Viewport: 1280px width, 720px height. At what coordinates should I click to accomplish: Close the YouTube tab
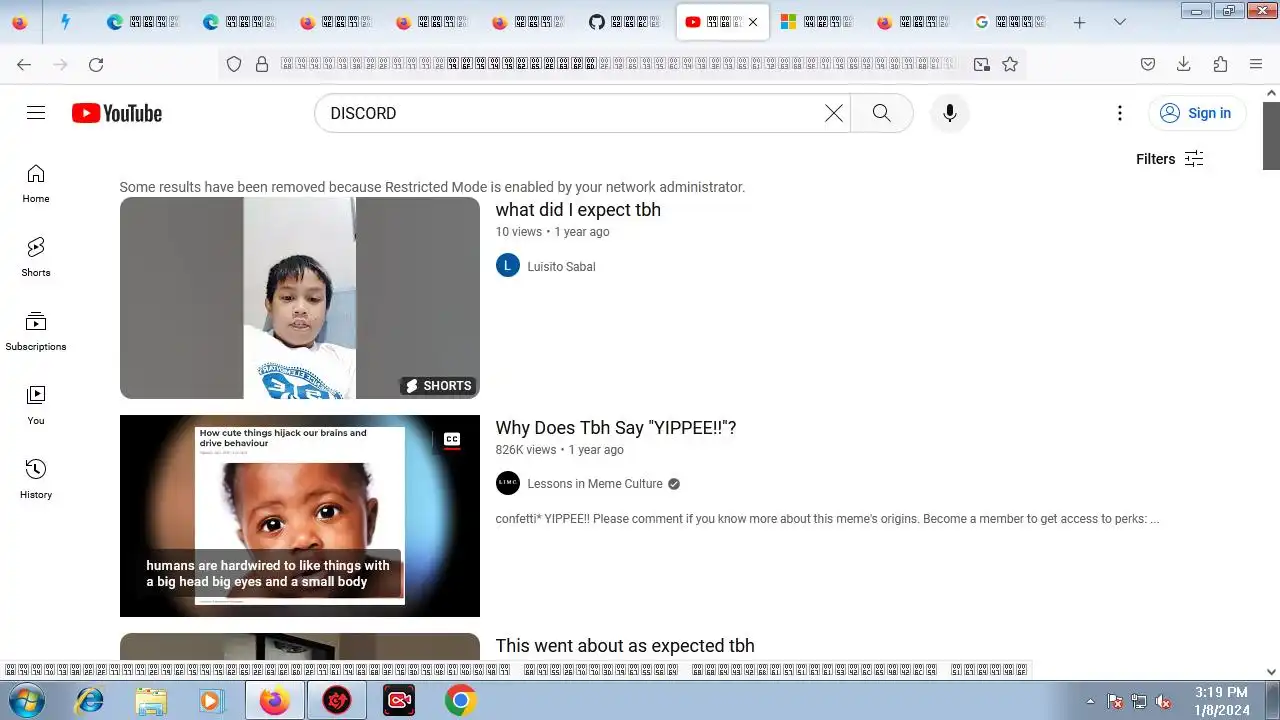(x=753, y=22)
